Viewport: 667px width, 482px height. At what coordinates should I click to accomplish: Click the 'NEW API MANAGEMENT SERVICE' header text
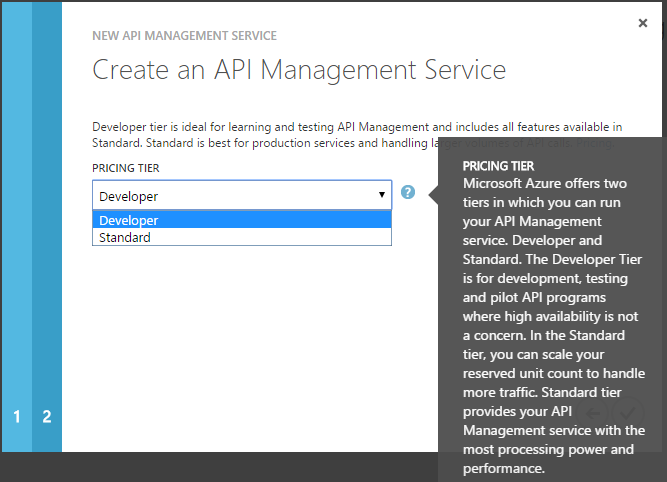pos(185,36)
